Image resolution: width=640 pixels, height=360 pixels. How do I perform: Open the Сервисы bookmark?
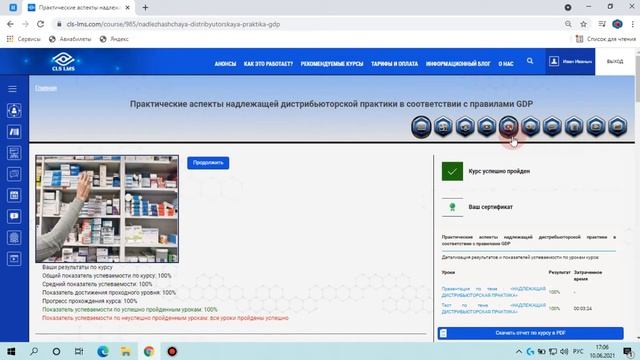pos(23,39)
